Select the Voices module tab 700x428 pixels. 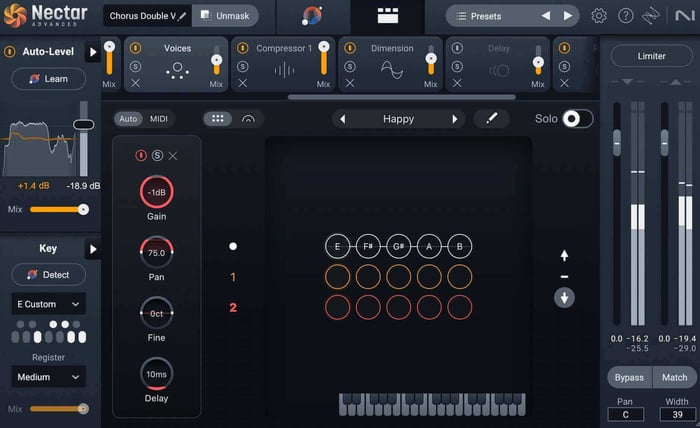point(177,65)
